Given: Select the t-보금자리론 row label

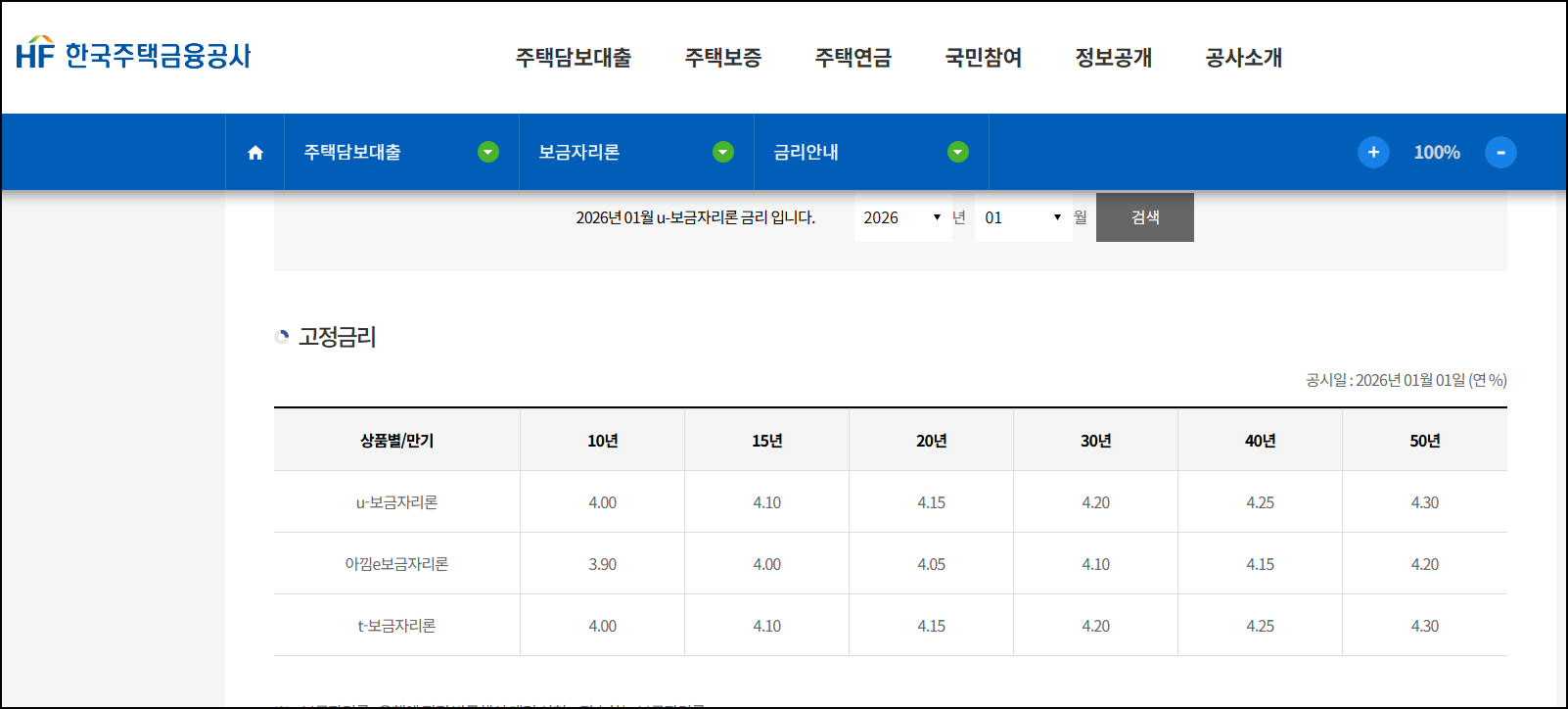Looking at the screenshot, I should click(x=396, y=626).
